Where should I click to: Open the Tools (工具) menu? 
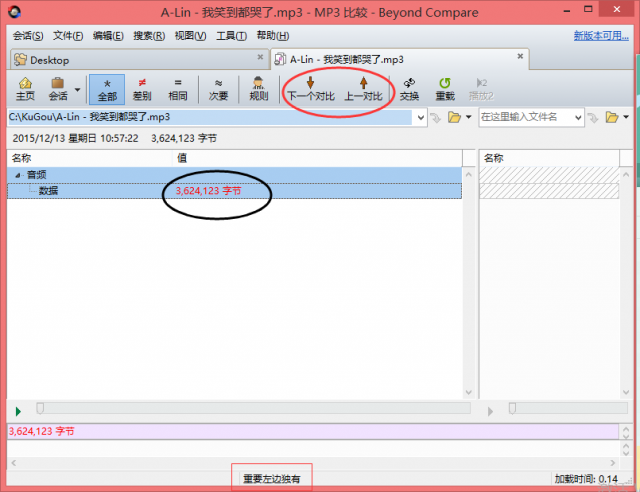(x=231, y=36)
